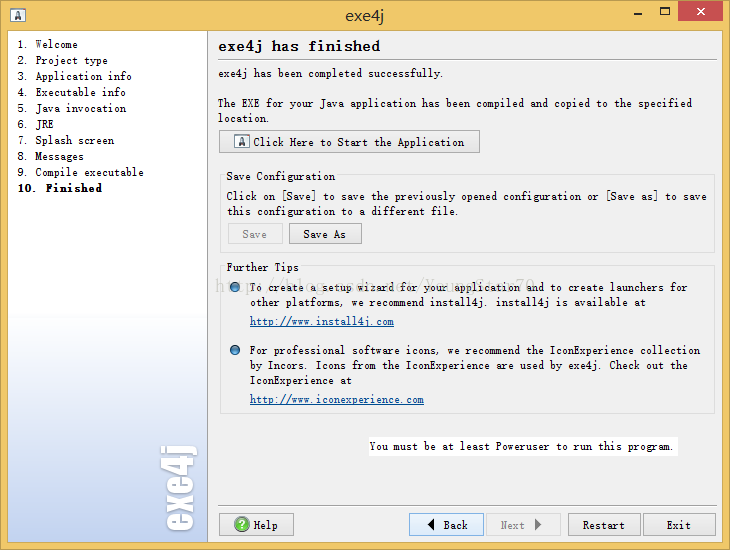
Task: Select step 9 Compile executable
Action: coord(81,172)
